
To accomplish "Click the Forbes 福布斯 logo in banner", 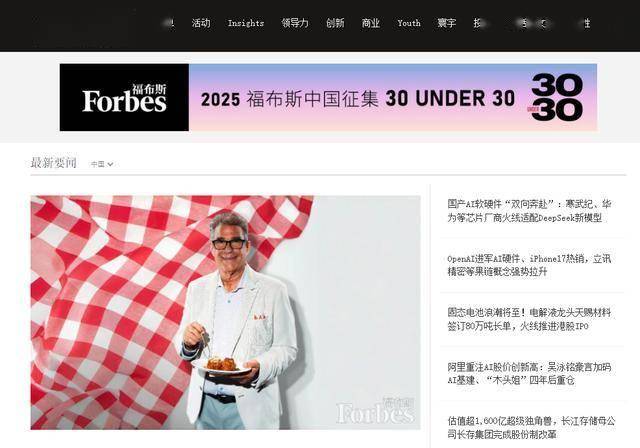I will 124,98.
